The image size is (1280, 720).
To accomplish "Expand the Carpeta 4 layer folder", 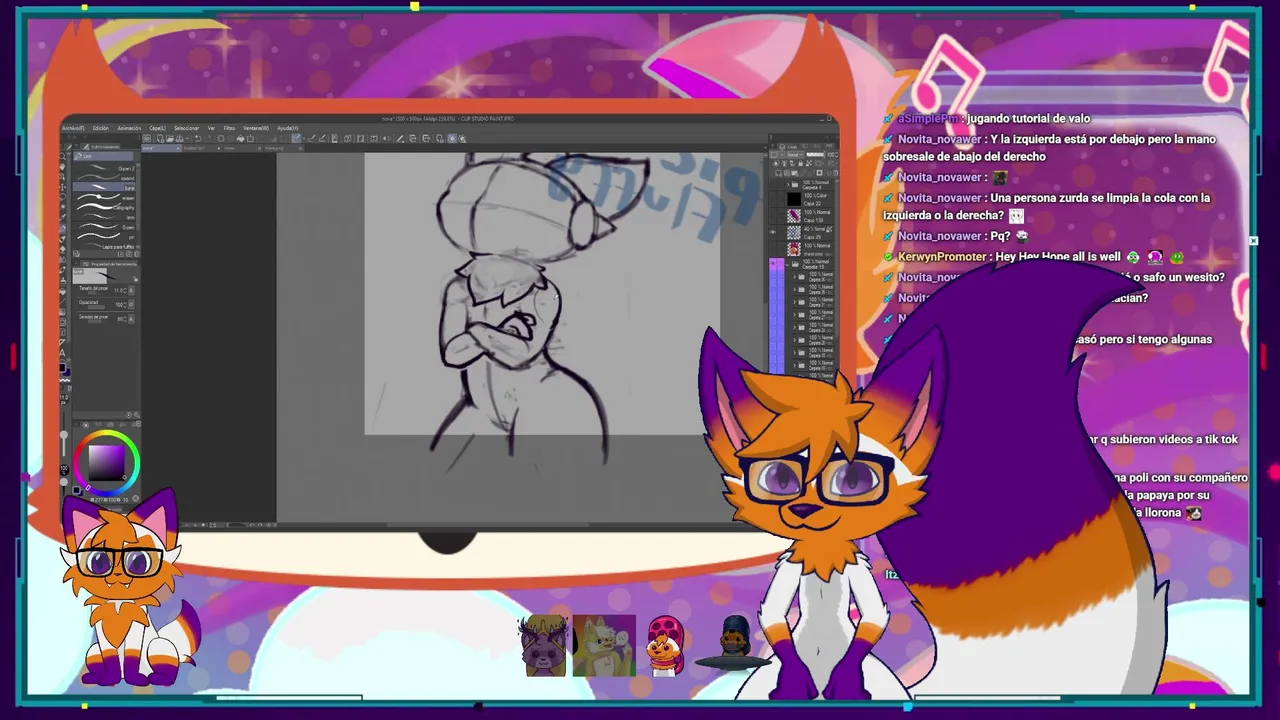I will tap(788, 185).
